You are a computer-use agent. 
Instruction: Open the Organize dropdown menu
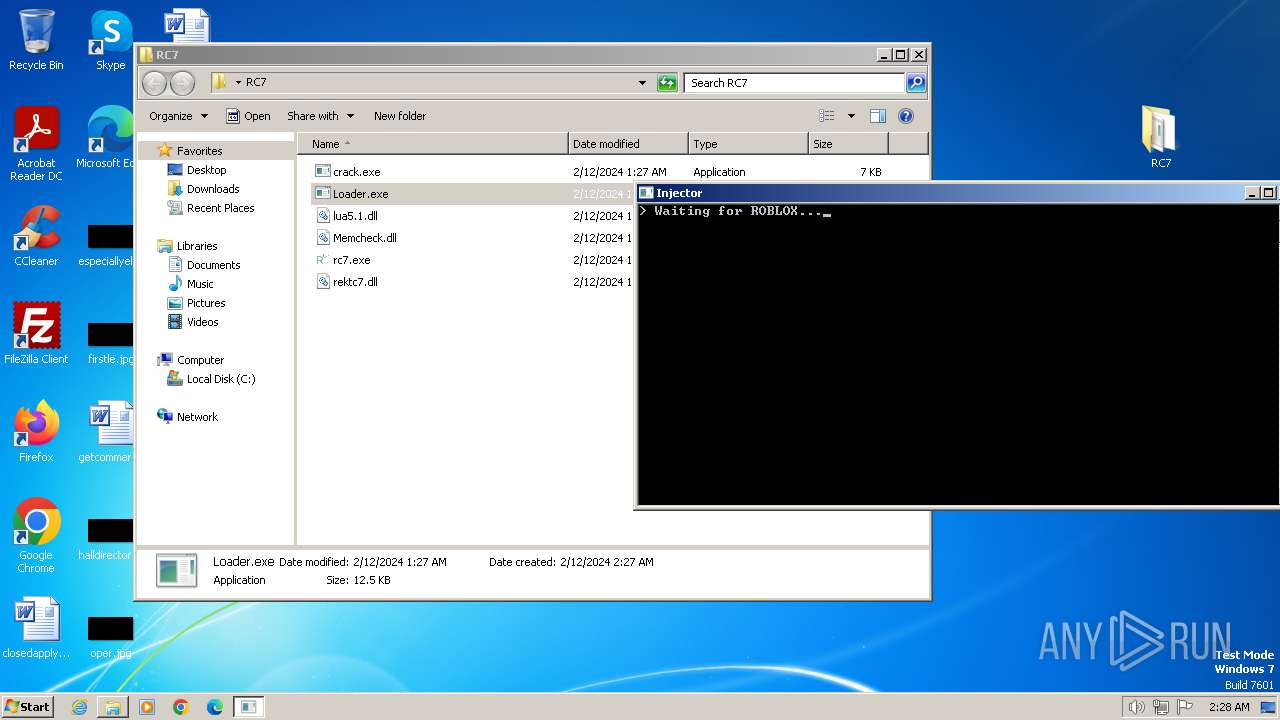point(178,116)
